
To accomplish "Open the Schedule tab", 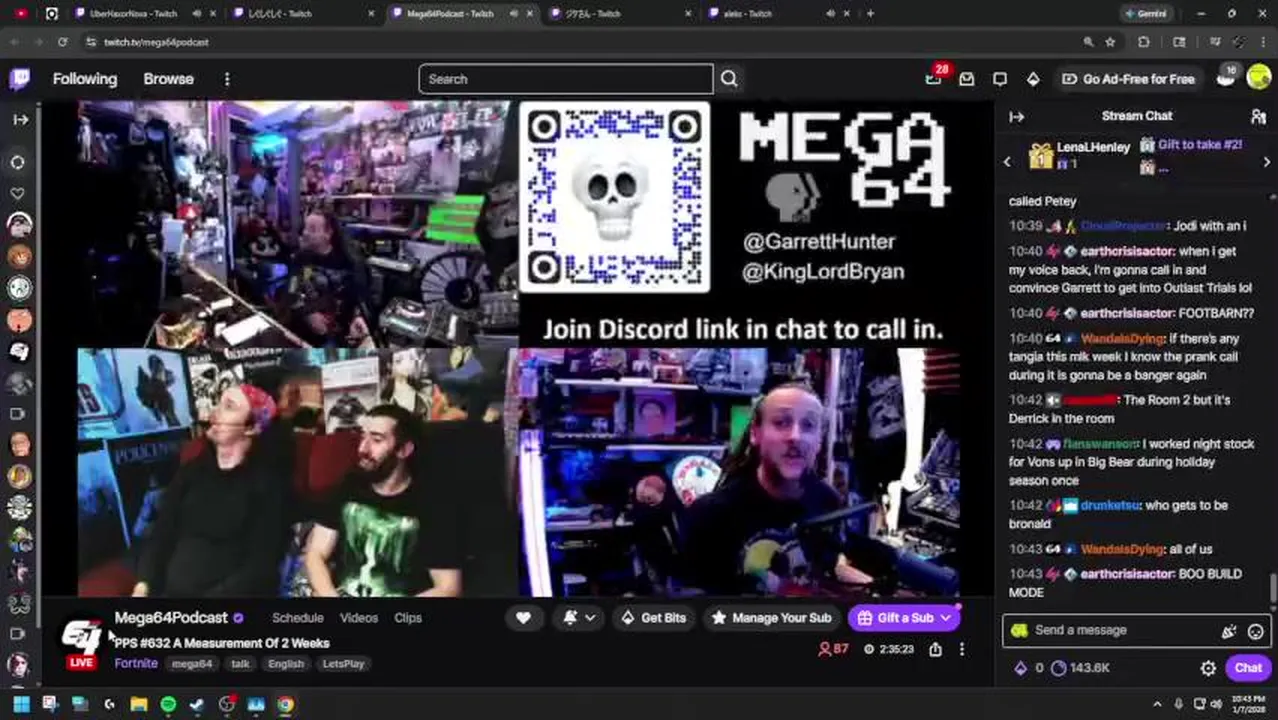I will click(298, 618).
